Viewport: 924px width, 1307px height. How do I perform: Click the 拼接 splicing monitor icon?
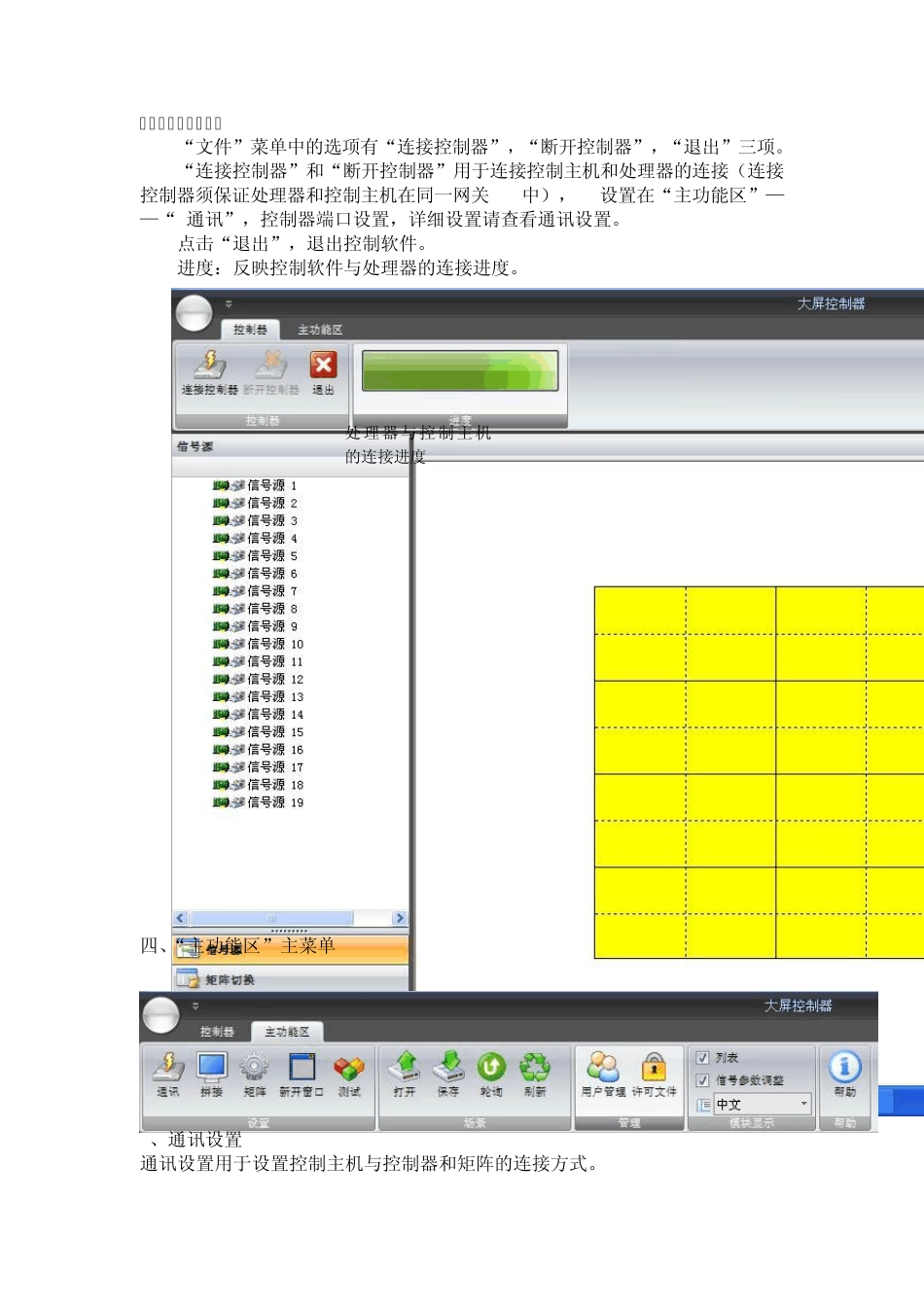pyautogui.click(x=211, y=1068)
